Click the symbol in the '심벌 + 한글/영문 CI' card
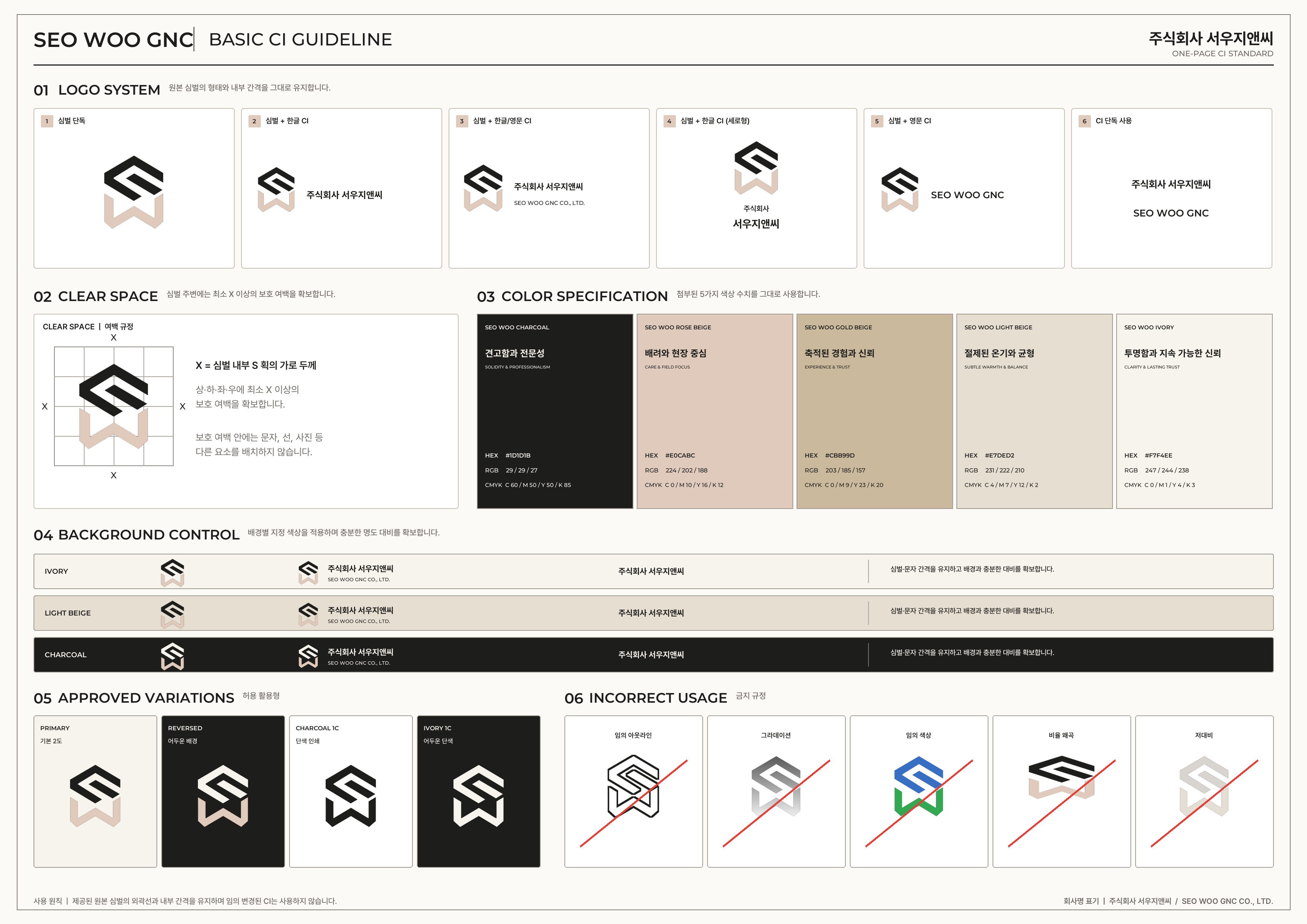The height and width of the screenshot is (924, 1307). 483,188
